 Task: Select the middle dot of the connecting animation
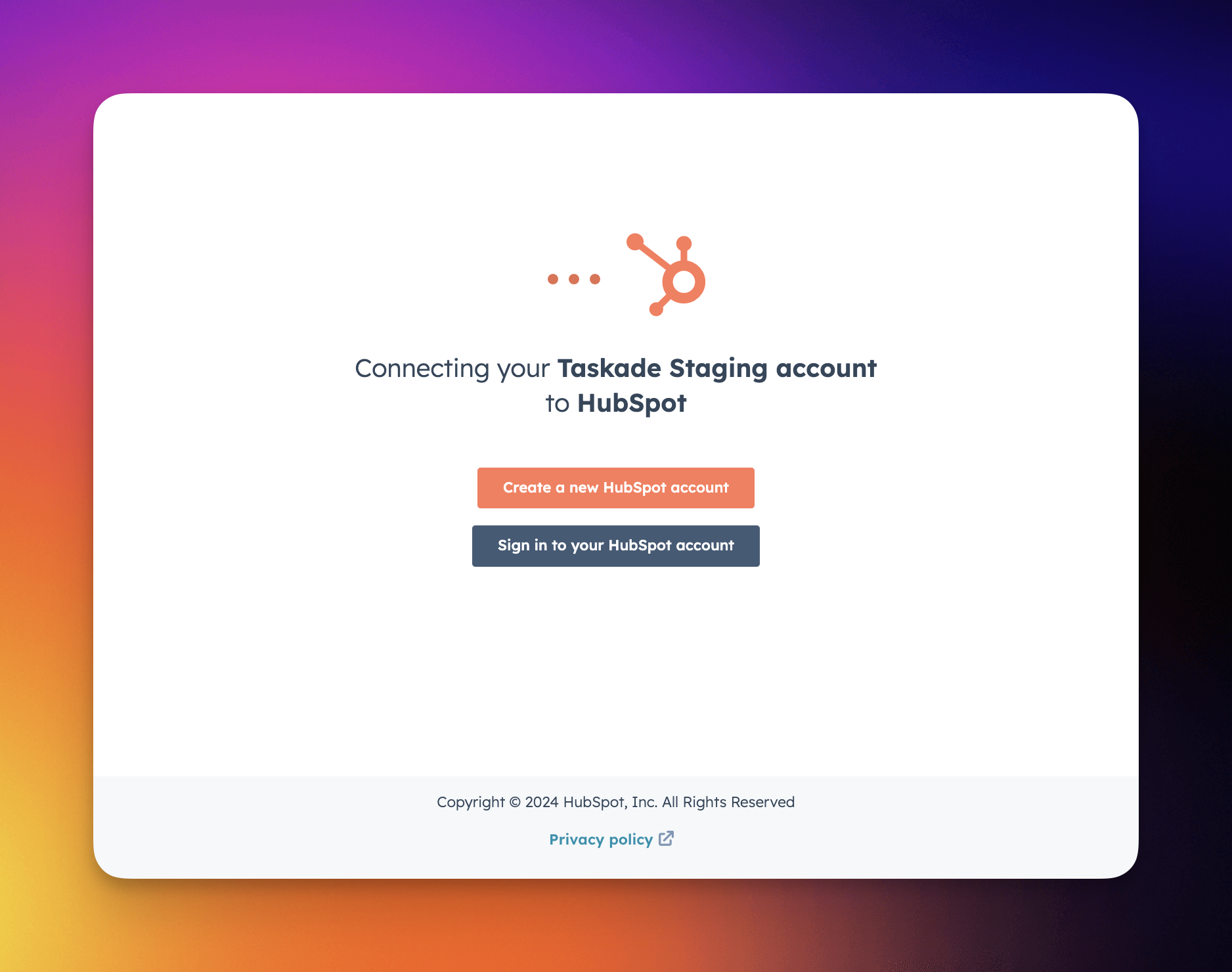coord(574,279)
